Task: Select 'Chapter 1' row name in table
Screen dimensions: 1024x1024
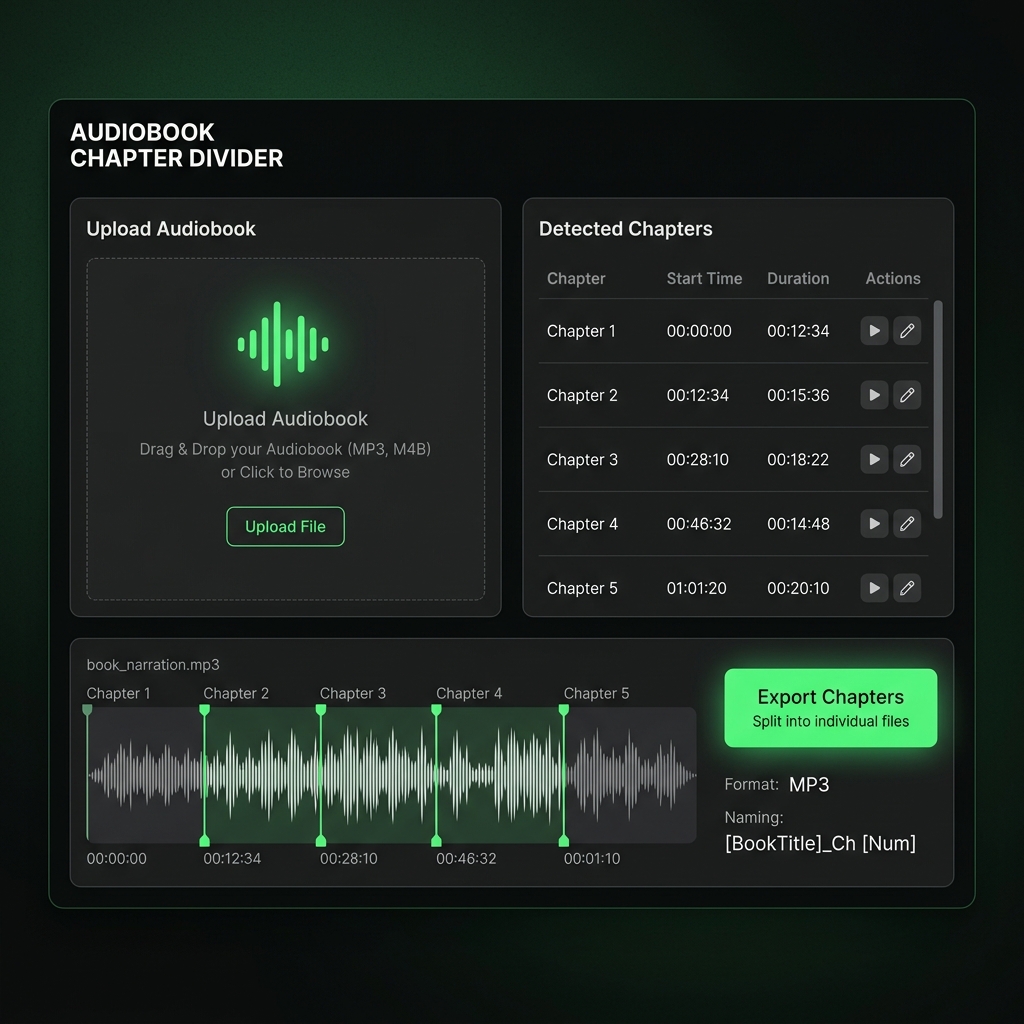Action: pos(581,331)
